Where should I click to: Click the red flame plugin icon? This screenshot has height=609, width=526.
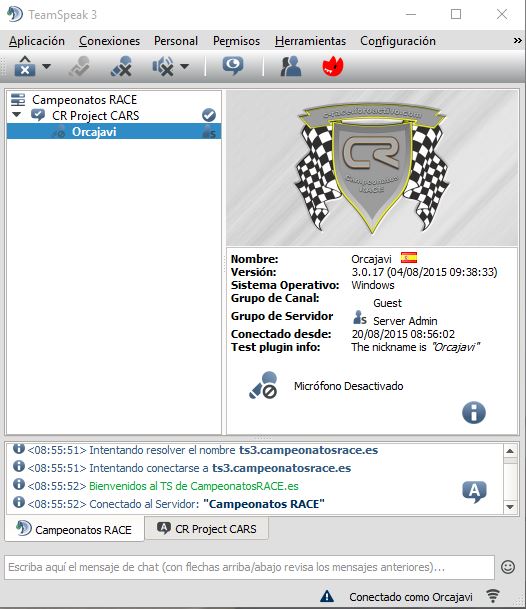333,66
